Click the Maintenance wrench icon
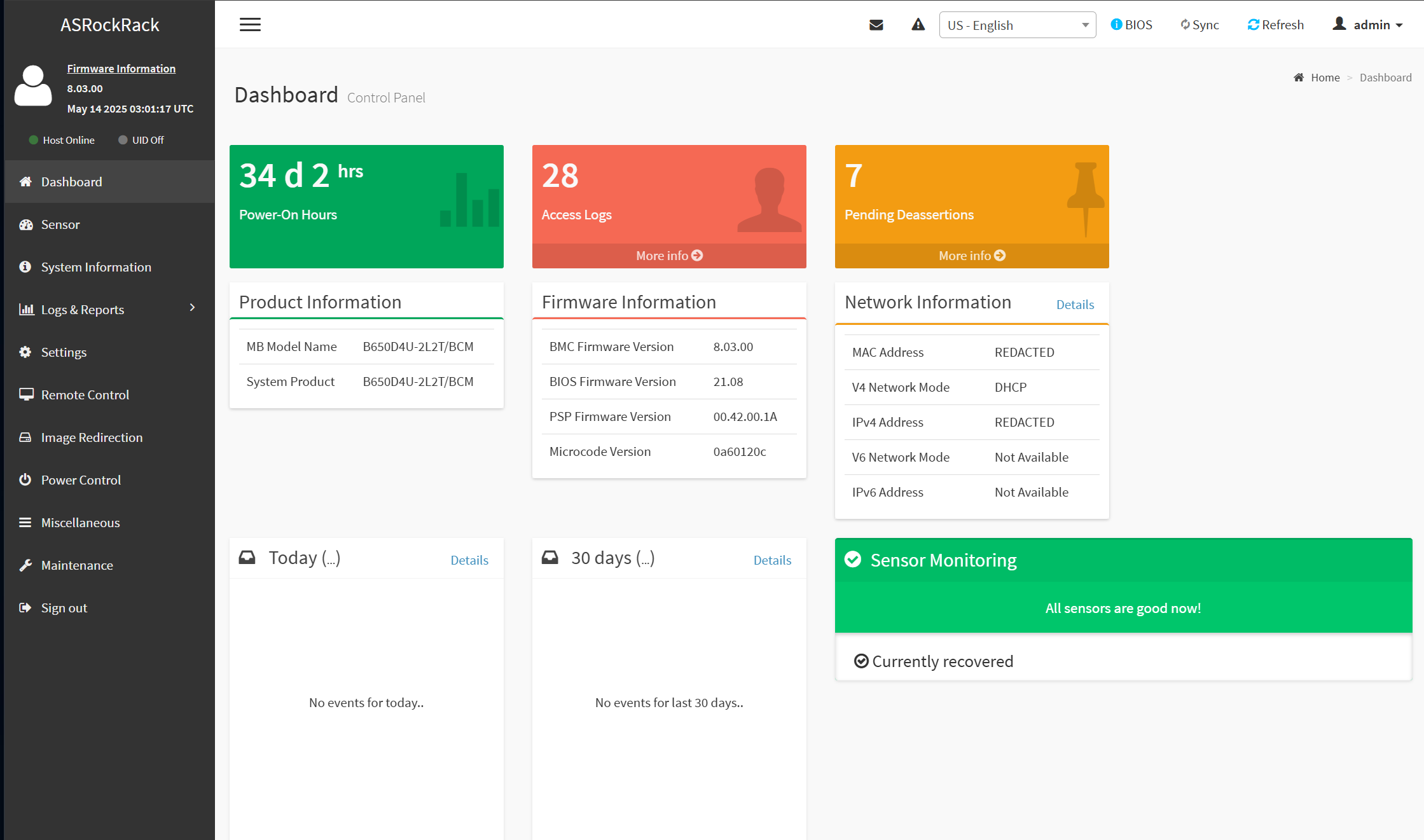 coord(25,565)
